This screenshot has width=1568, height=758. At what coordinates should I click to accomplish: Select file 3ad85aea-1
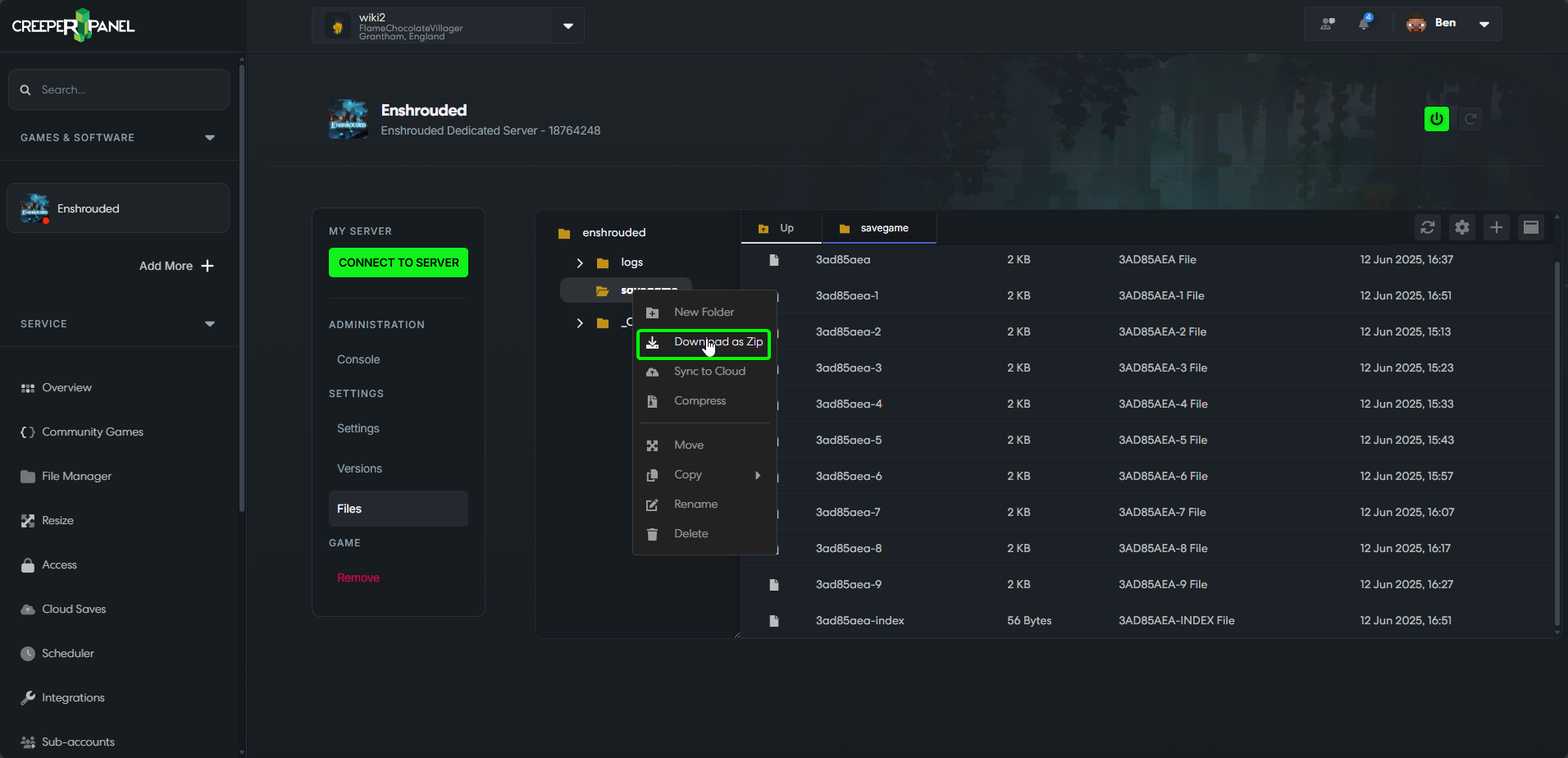[x=847, y=295]
